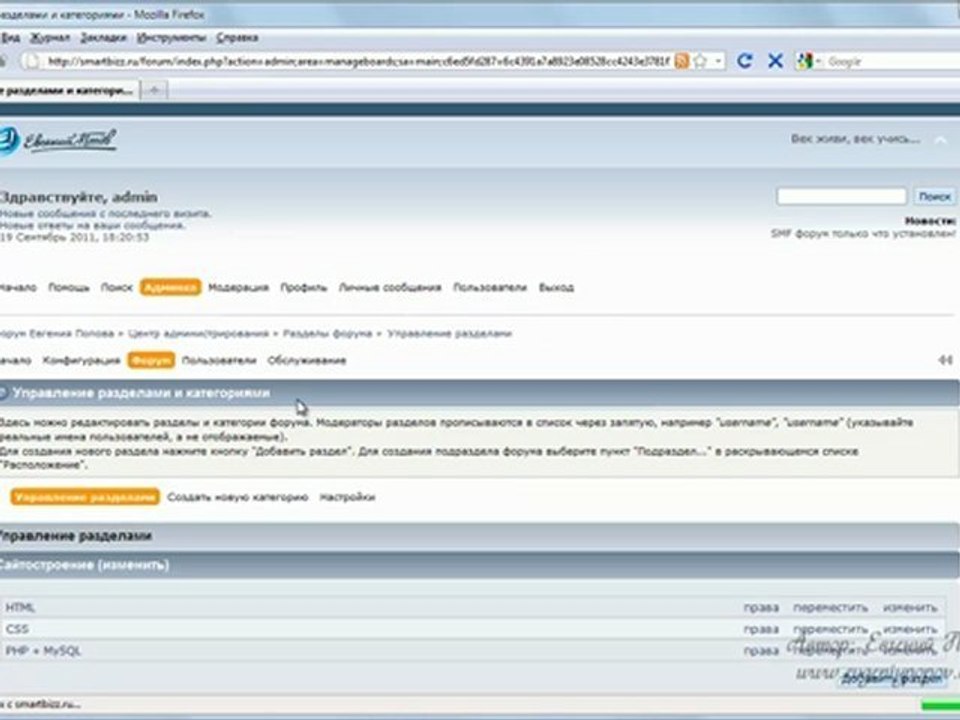This screenshot has width=960, height=720.
Task: Go to Помощь in main menu
Action: [69, 287]
